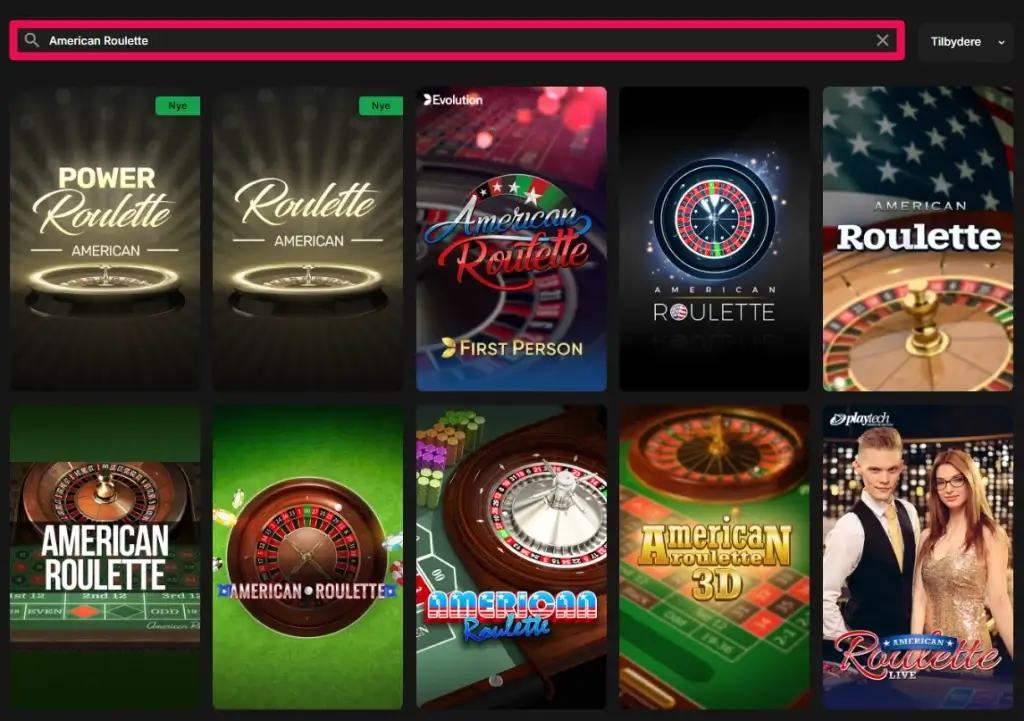Launch American Roulette First Person game
This screenshot has width=1024, height=721.
click(511, 239)
